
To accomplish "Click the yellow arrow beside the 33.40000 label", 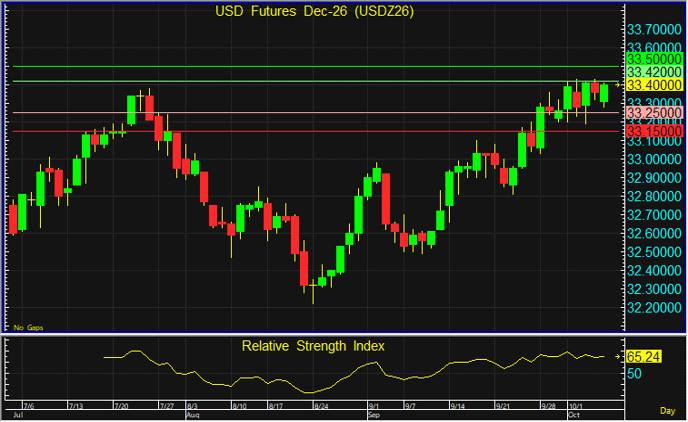I will click(618, 85).
